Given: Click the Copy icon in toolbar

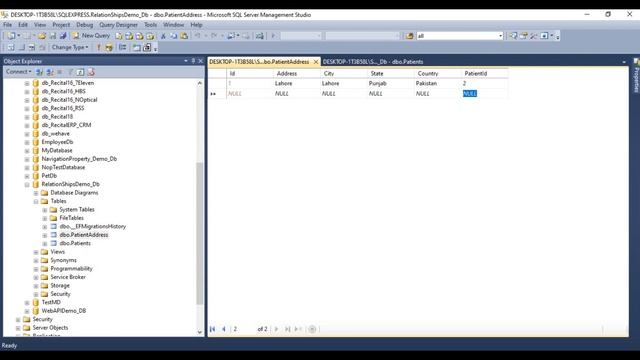Looking at the screenshot, I should pos(173,36).
